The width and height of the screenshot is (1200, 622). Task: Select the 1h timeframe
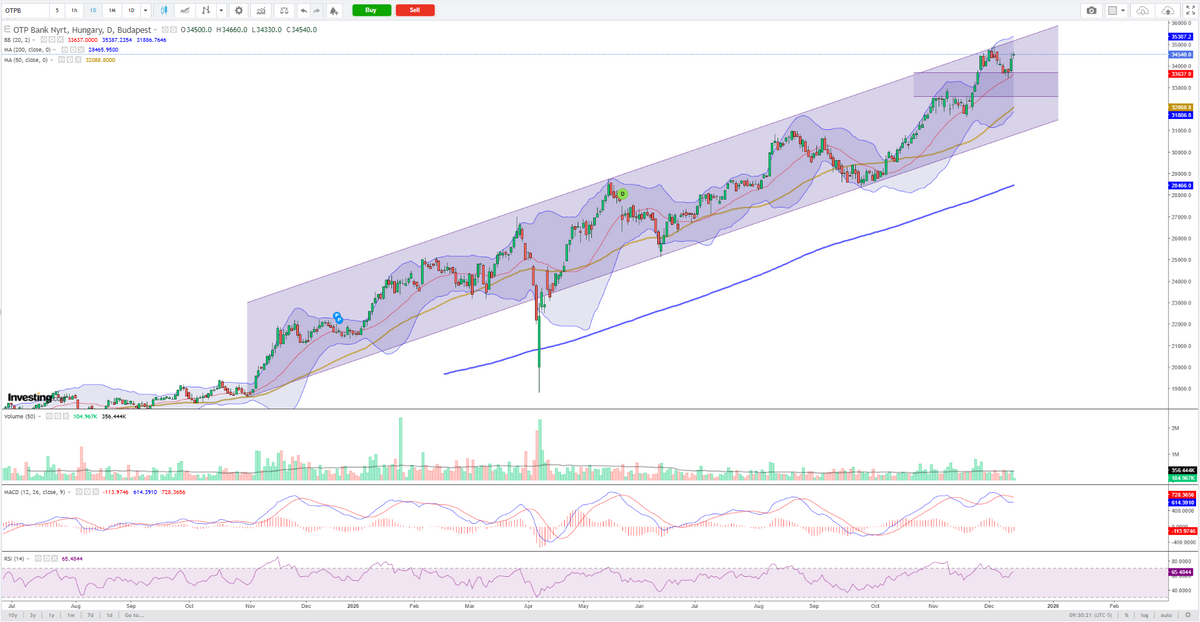[x=73, y=10]
